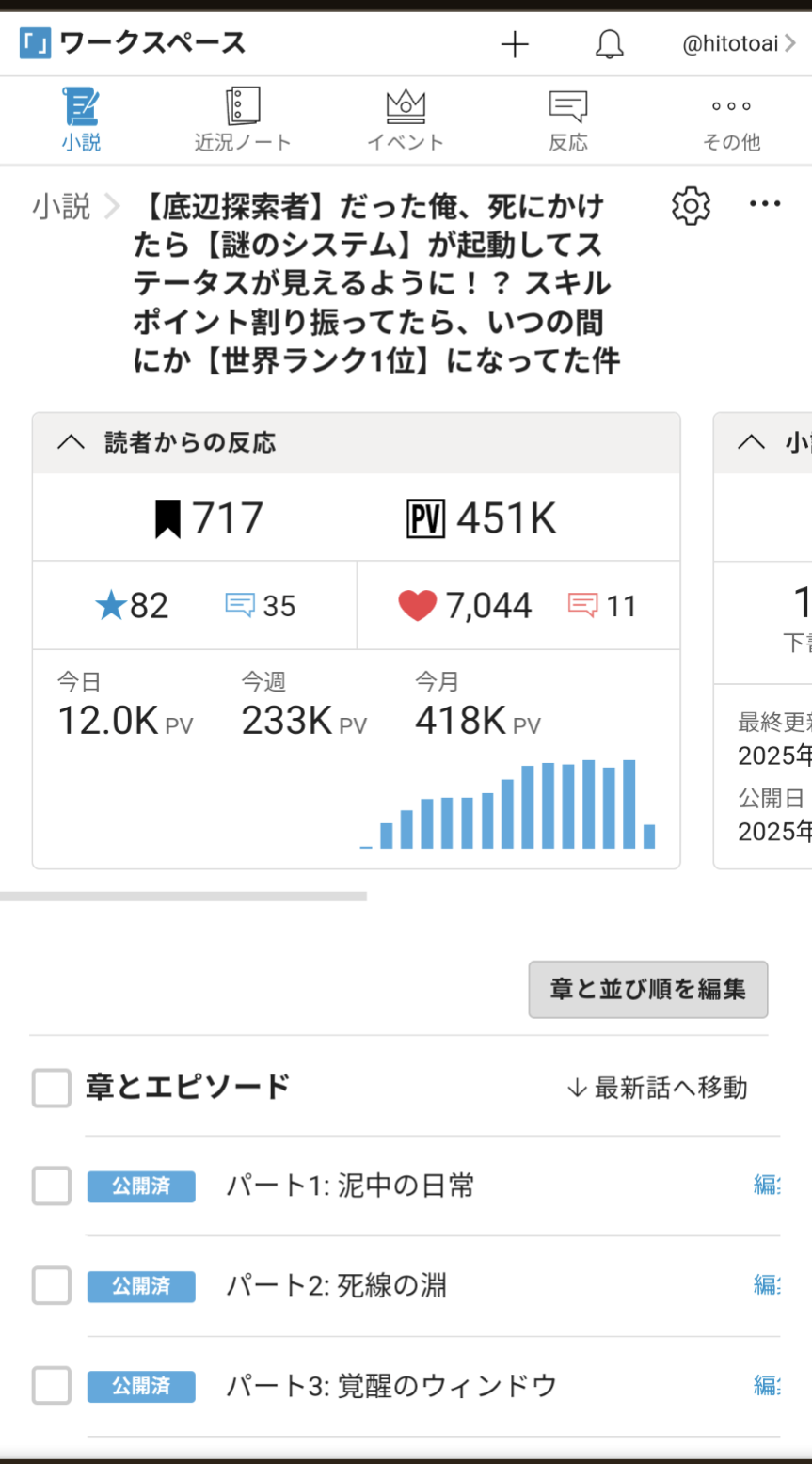Click the 最新話へ移動 link
Viewport: 812px width, 1464px height.
(657, 1088)
